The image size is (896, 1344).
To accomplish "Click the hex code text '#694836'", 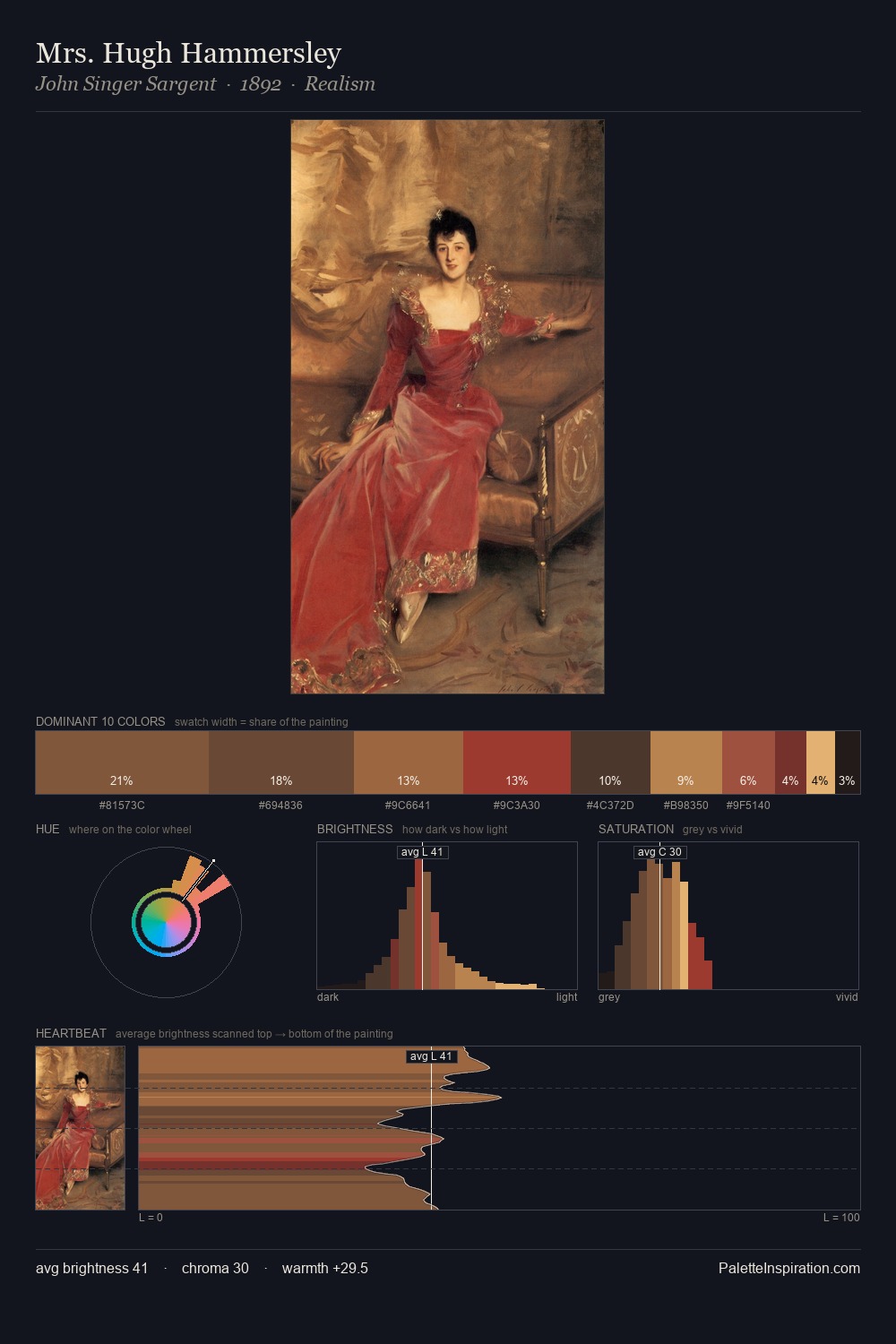I will [x=280, y=806].
